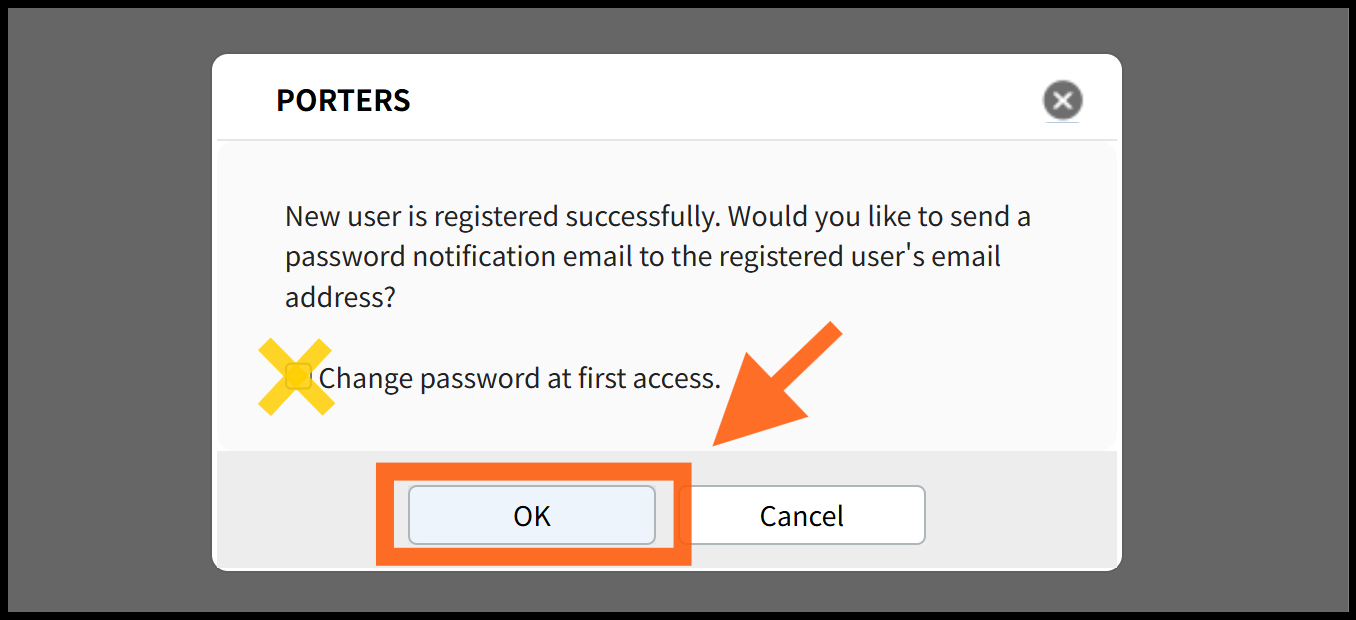This screenshot has height=620, width=1356.
Task: Tick the Change password at first access checkbox
Action: pyautogui.click(x=298, y=377)
